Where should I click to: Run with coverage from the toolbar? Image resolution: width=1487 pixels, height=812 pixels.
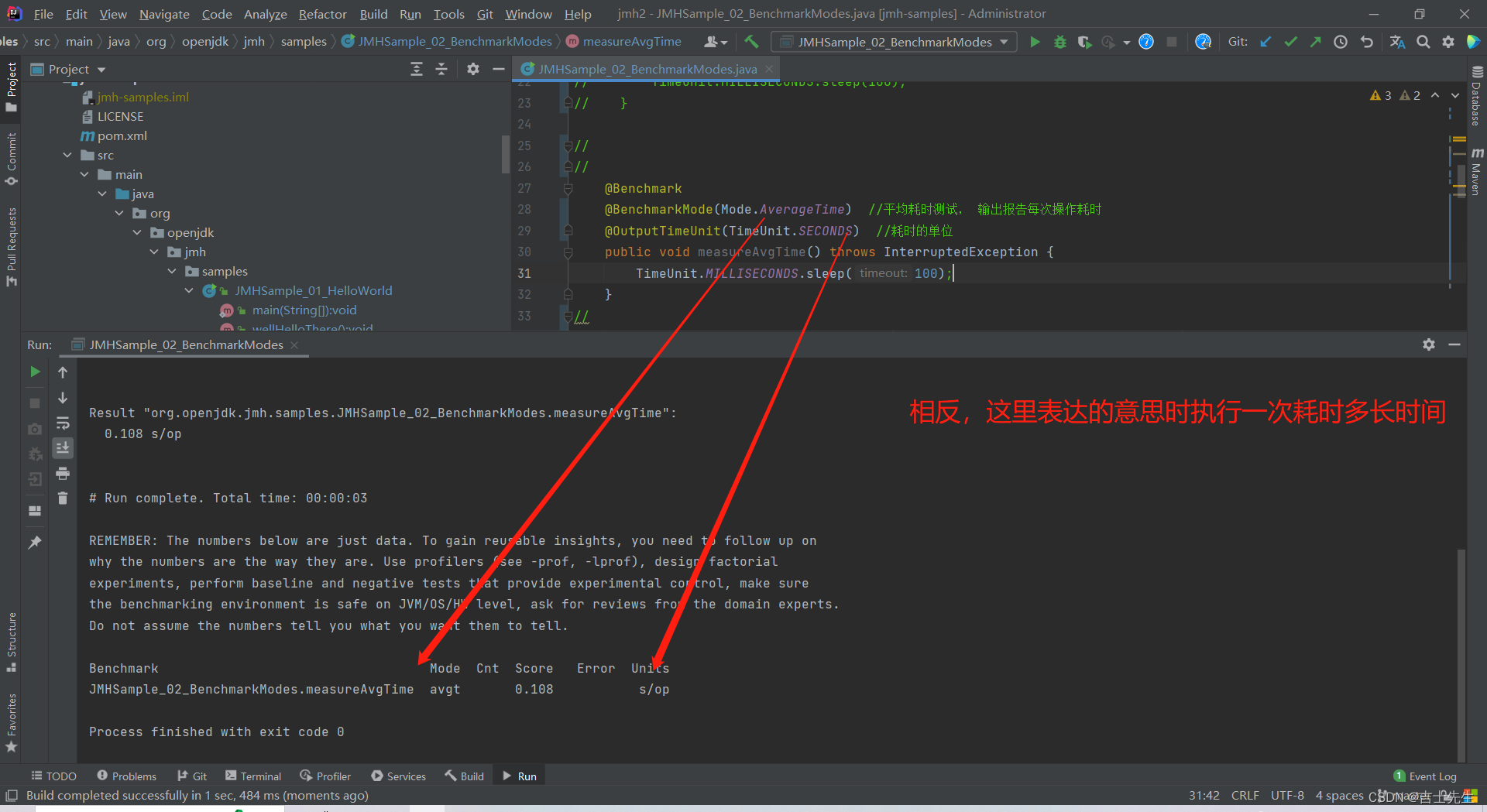coord(1084,42)
